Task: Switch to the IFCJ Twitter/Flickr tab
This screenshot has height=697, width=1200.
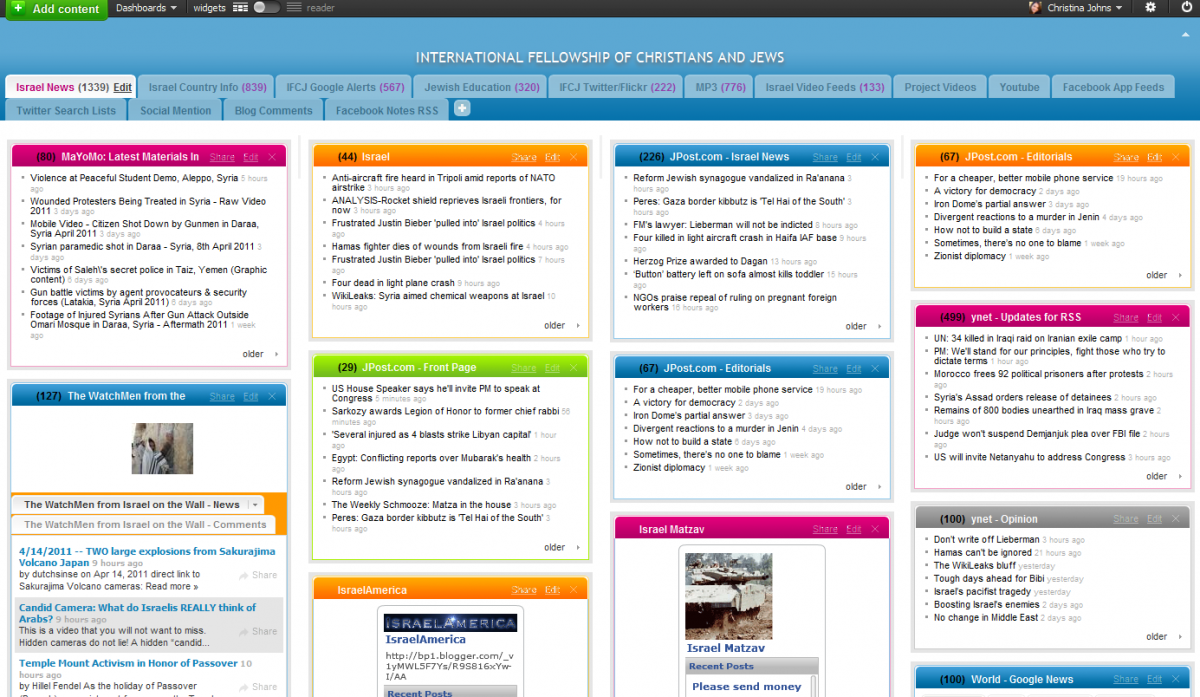Action: [617, 87]
